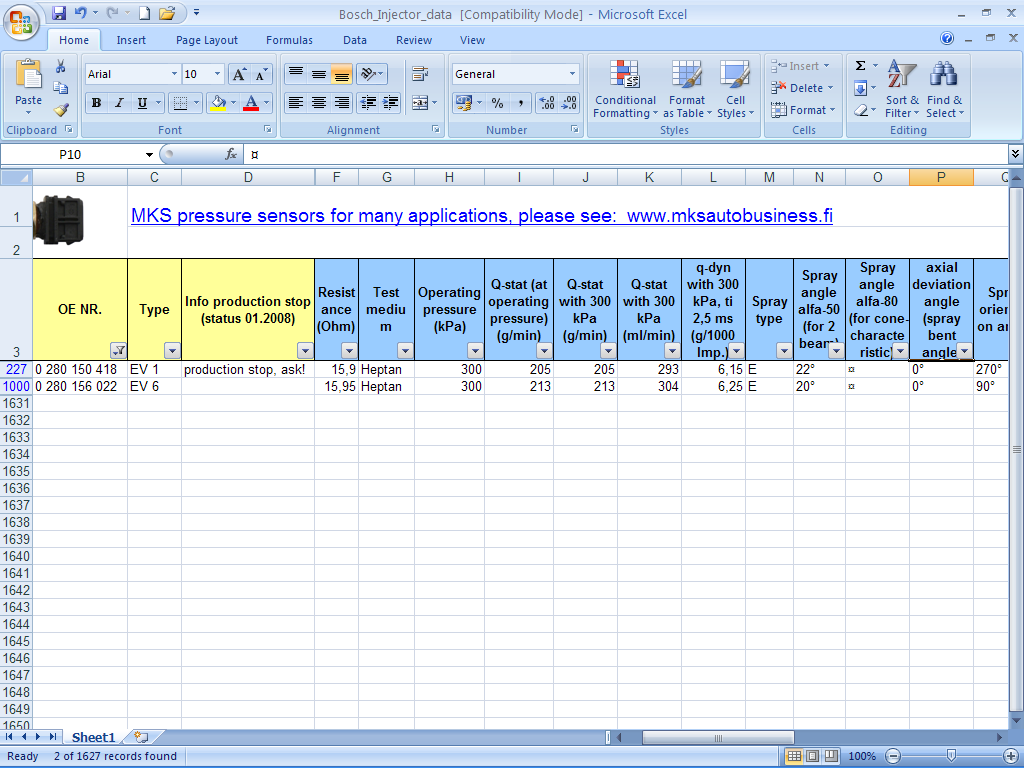1024x768 pixels.
Task: Open Conditional Formatting options
Action: tap(625, 89)
